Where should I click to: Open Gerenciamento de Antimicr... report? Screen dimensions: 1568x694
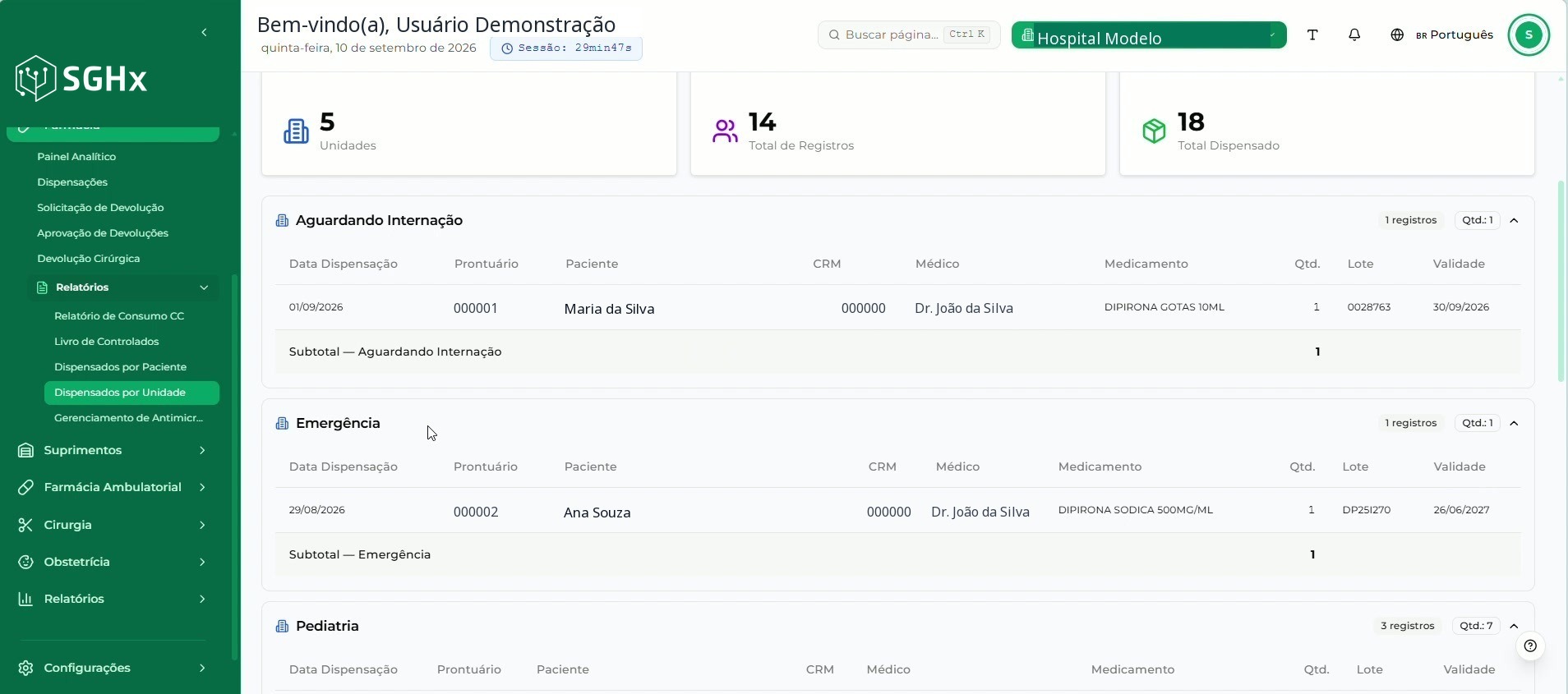(x=128, y=418)
